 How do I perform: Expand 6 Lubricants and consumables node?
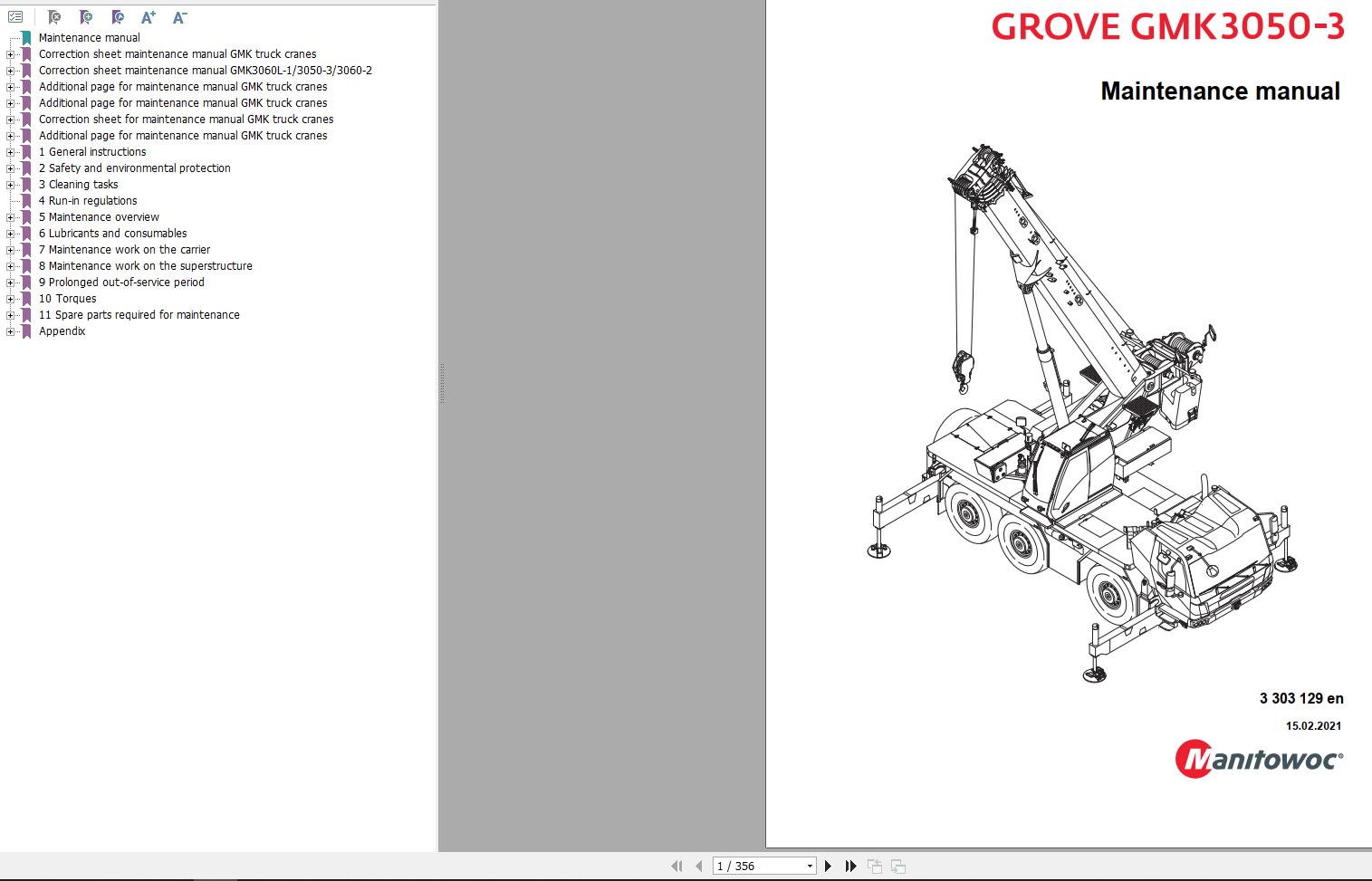(x=10, y=234)
